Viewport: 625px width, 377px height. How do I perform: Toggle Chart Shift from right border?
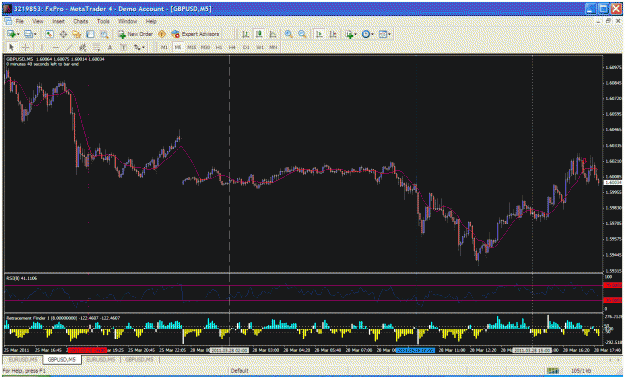(x=332, y=34)
